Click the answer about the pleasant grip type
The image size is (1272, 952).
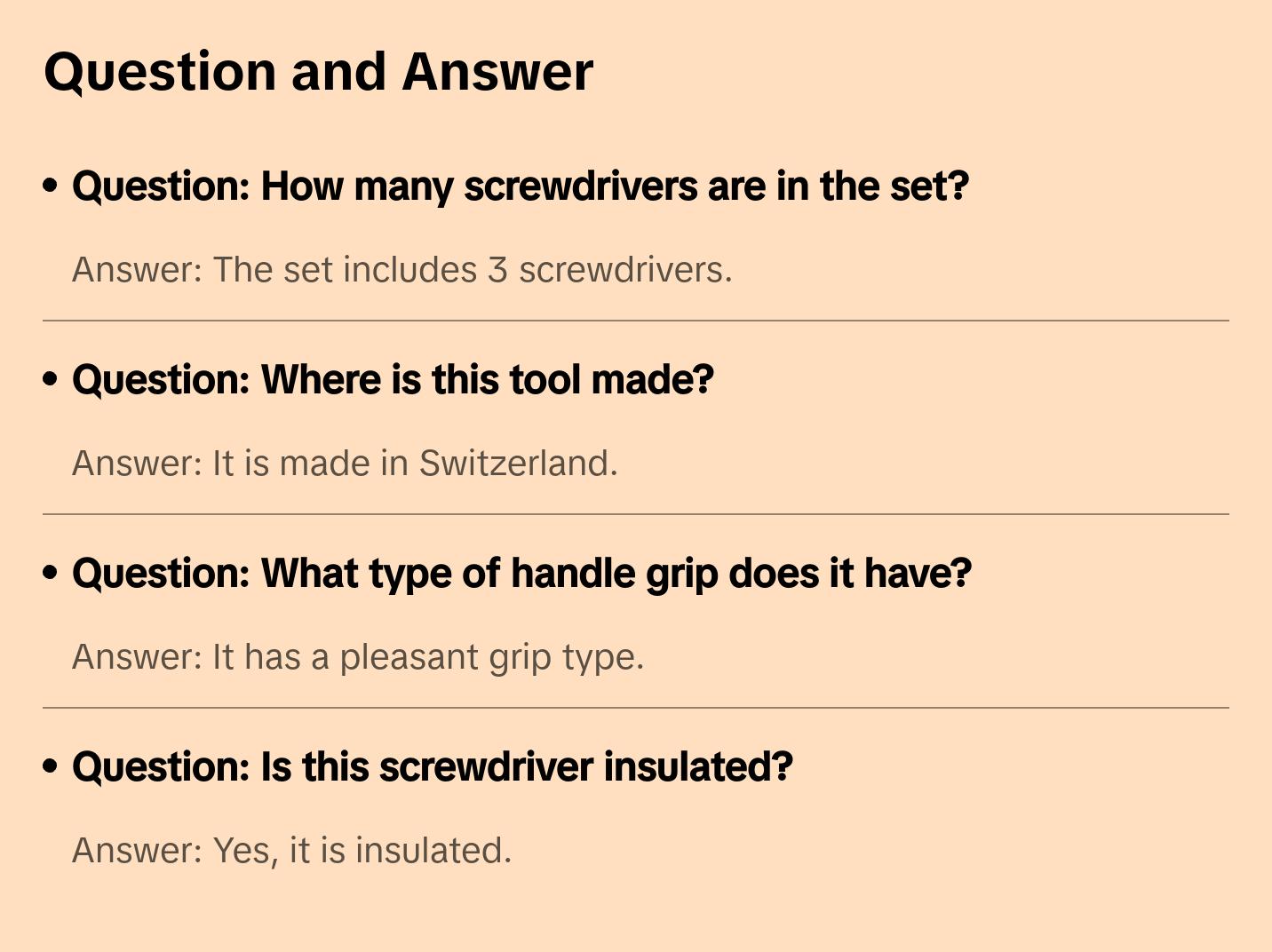click(x=358, y=657)
